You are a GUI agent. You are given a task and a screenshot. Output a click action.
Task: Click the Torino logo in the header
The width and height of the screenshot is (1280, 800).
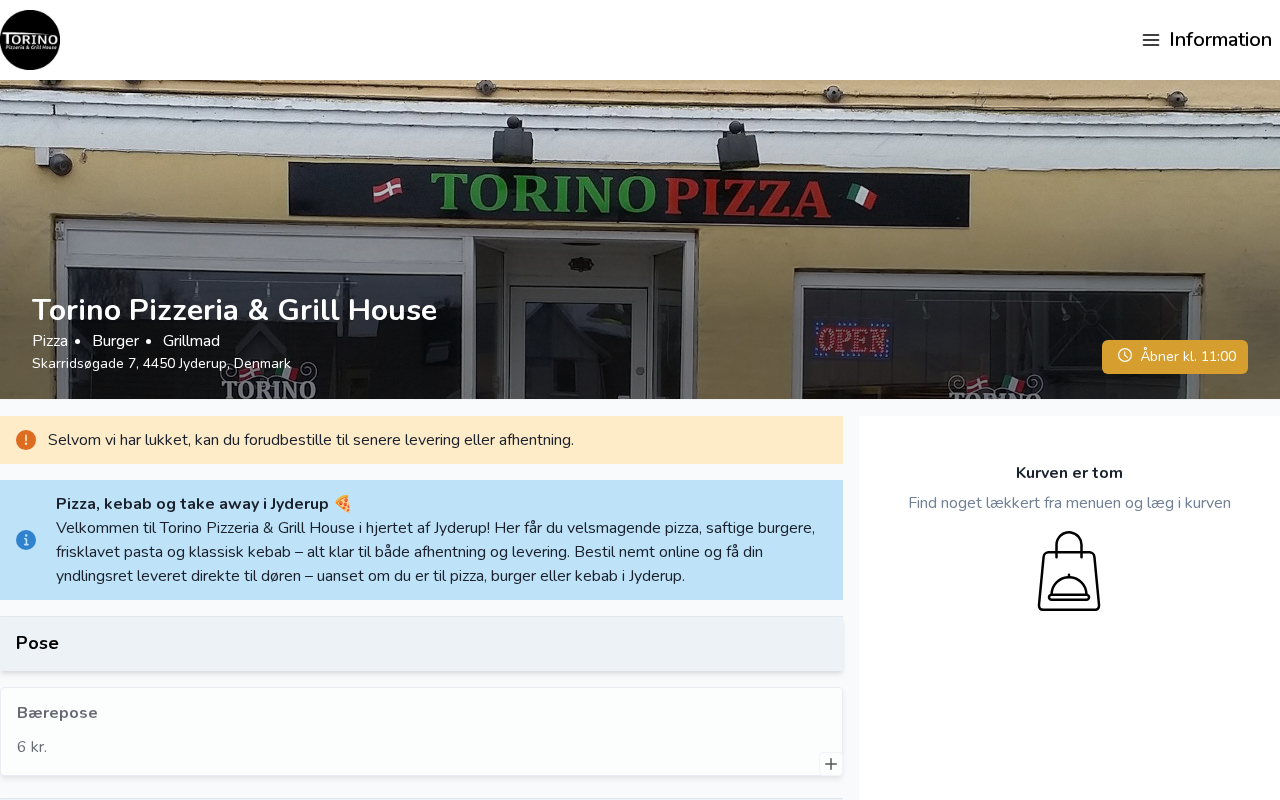(30, 40)
